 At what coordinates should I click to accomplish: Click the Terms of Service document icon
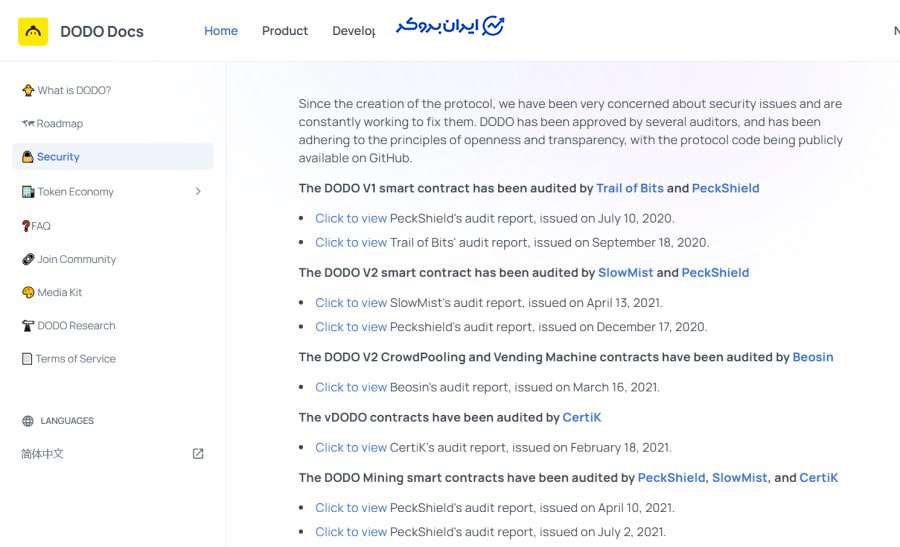(27, 359)
